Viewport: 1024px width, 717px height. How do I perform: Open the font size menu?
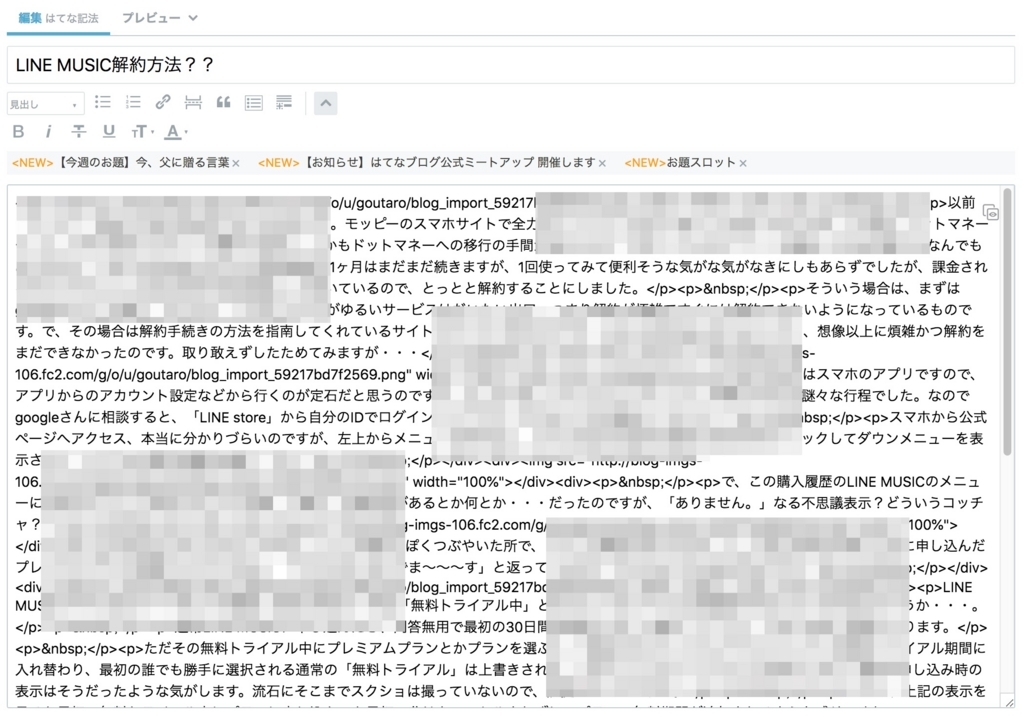click(x=142, y=132)
